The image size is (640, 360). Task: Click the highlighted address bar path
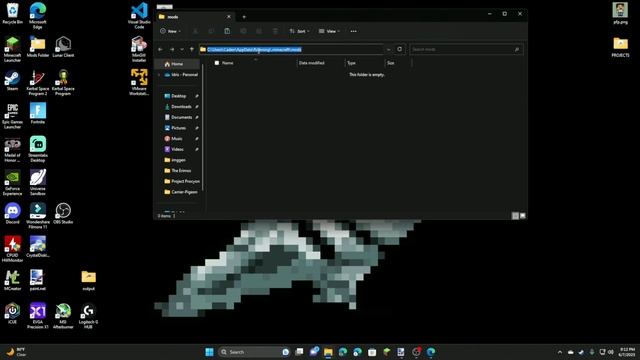tap(254, 49)
